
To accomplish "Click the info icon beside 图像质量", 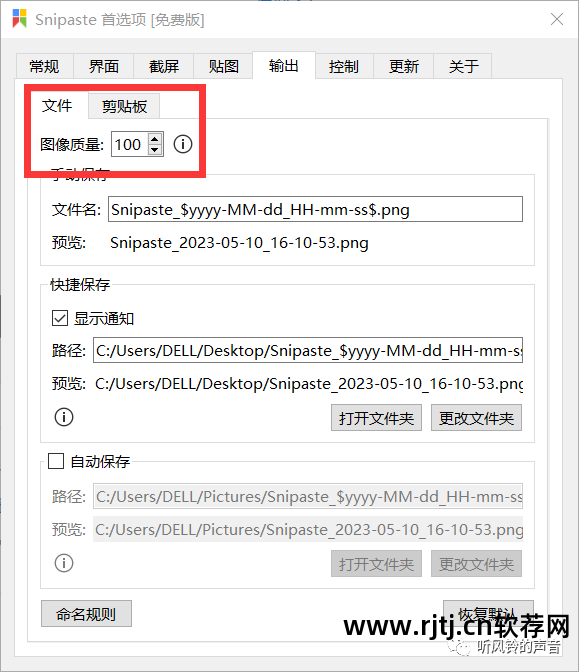I will click(183, 144).
